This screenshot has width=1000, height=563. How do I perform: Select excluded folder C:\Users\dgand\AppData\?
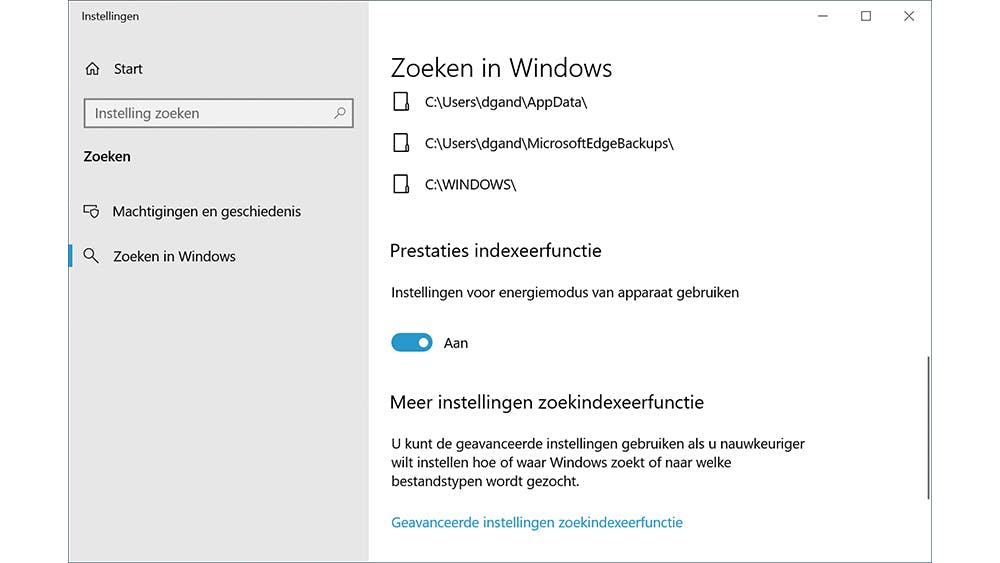(x=505, y=101)
